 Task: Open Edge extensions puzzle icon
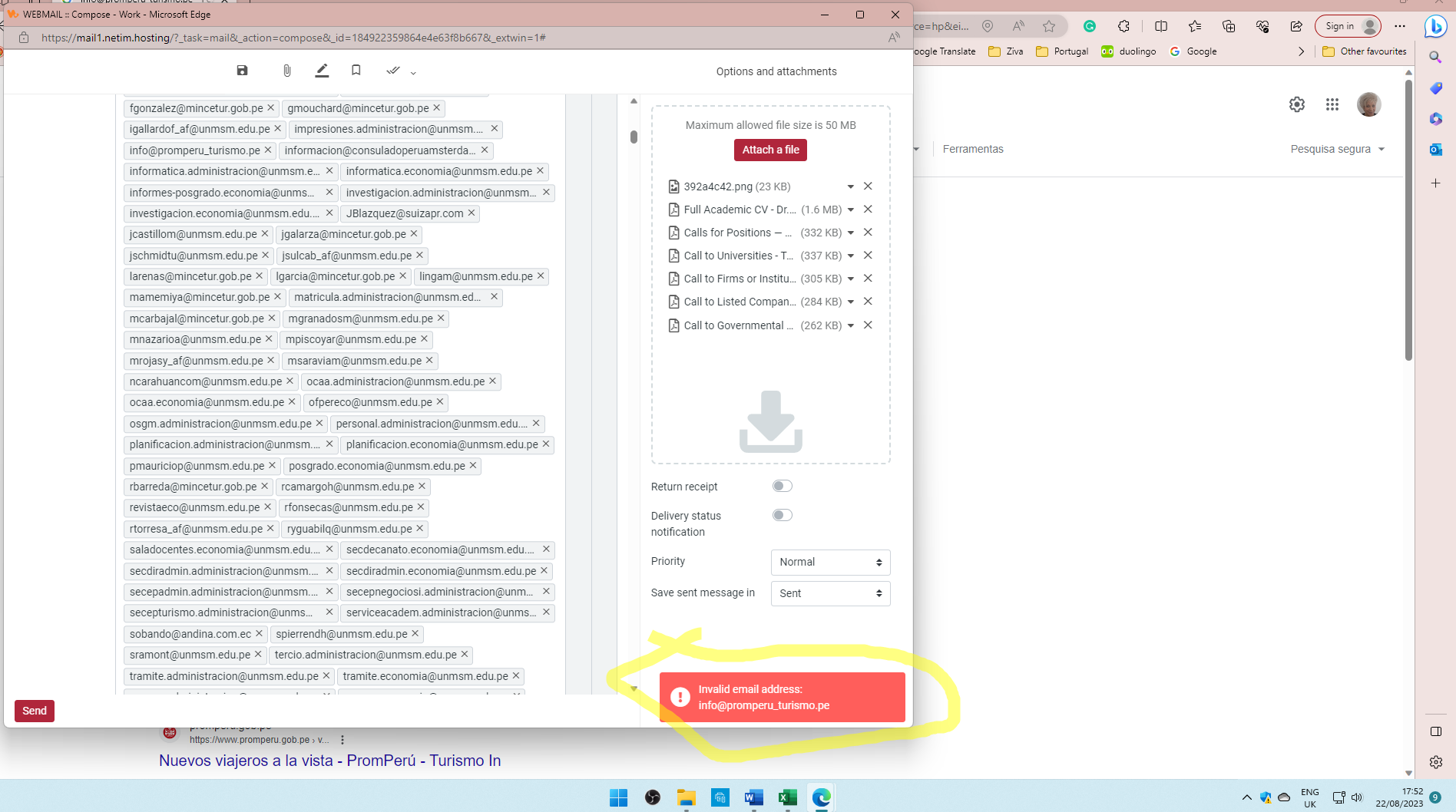pos(1123,26)
